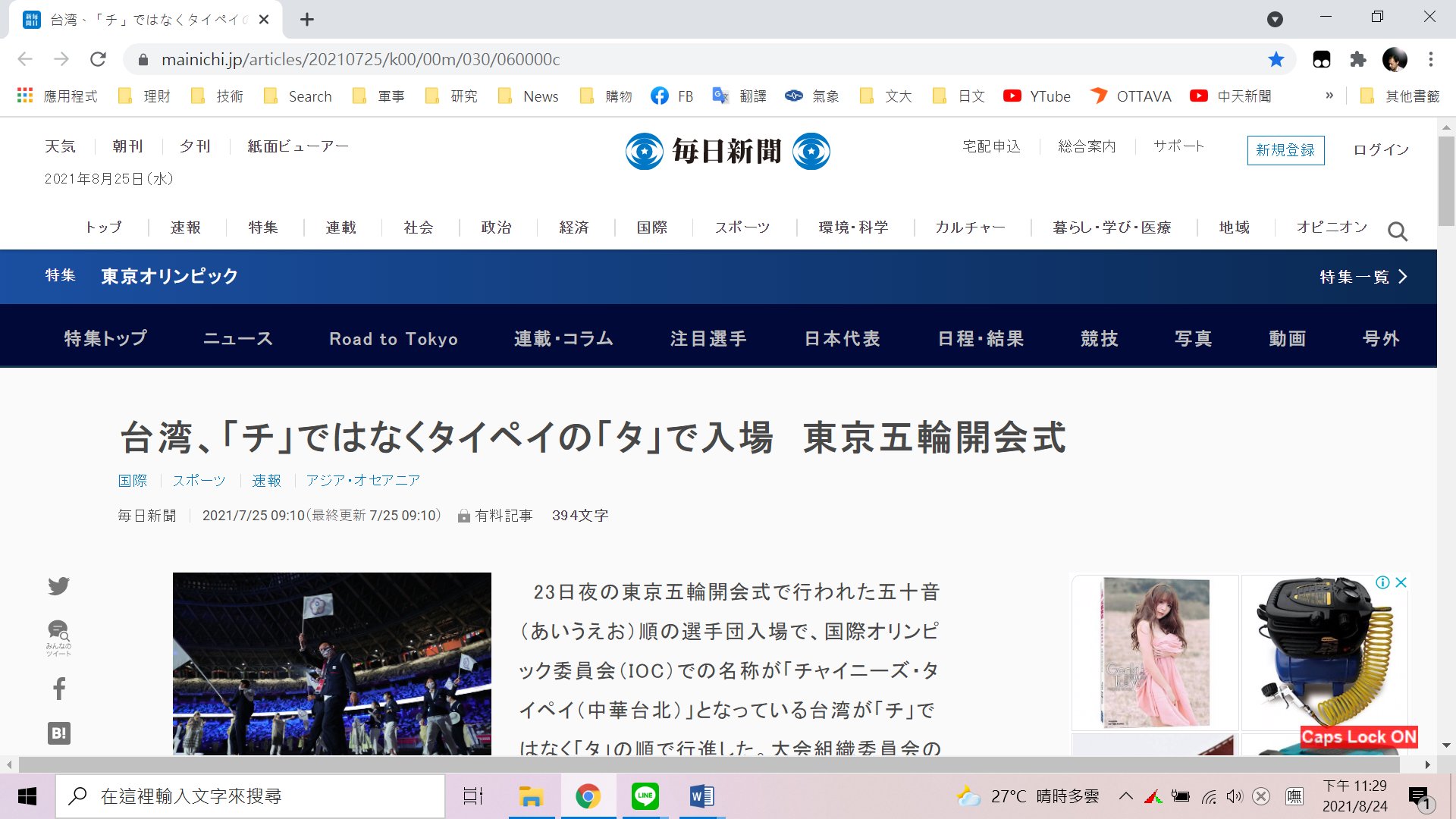The image size is (1456, 819).
Task: Share article on Twitter
Action: tap(58, 586)
